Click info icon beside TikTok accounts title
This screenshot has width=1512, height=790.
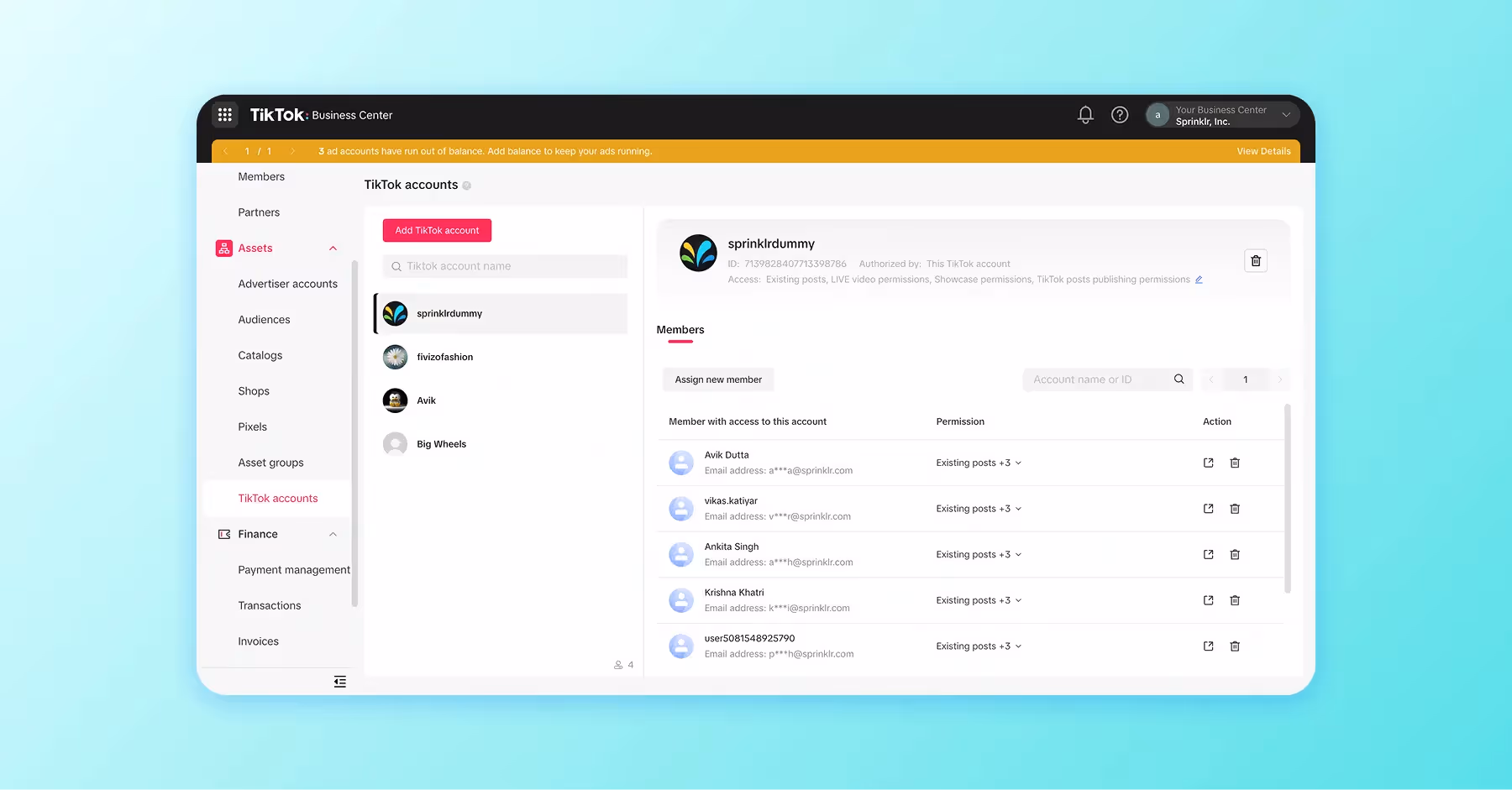(467, 186)
